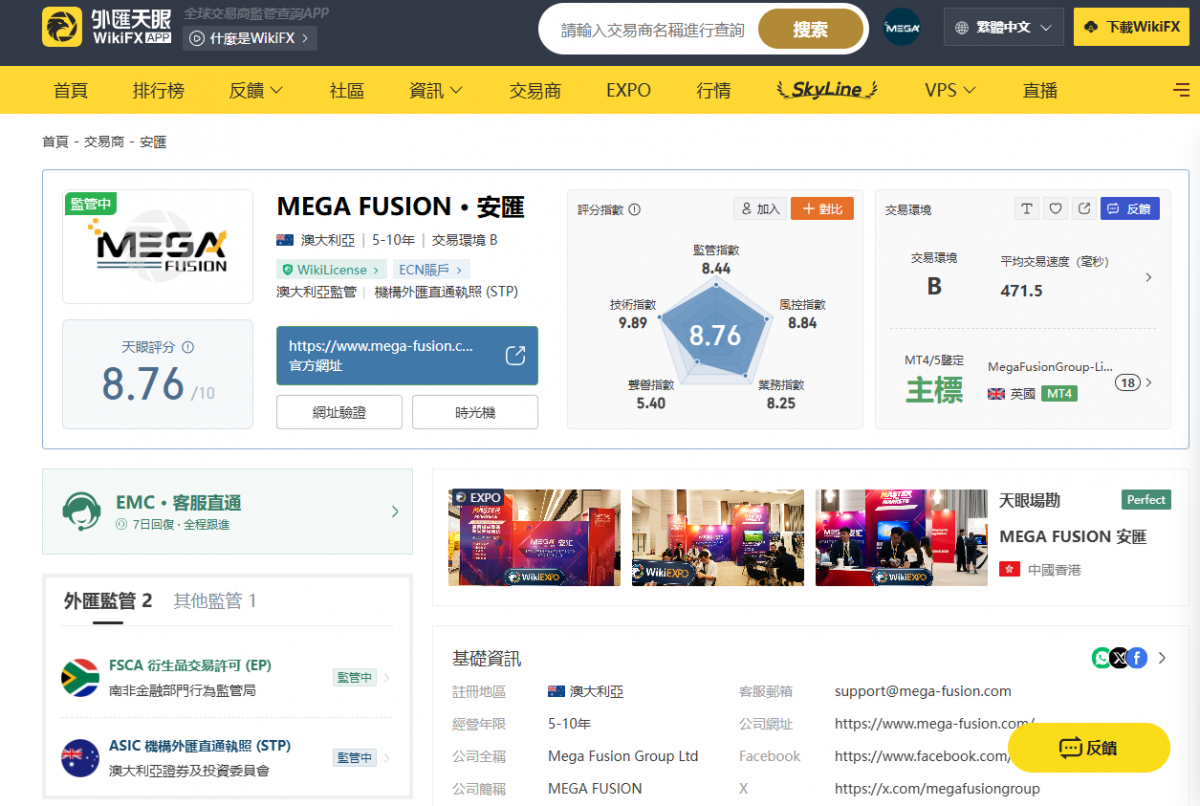This screenshot has width=1200, height=806.
Task: Click the WikiFX eagle logo icon
Action: coord(62,27)
